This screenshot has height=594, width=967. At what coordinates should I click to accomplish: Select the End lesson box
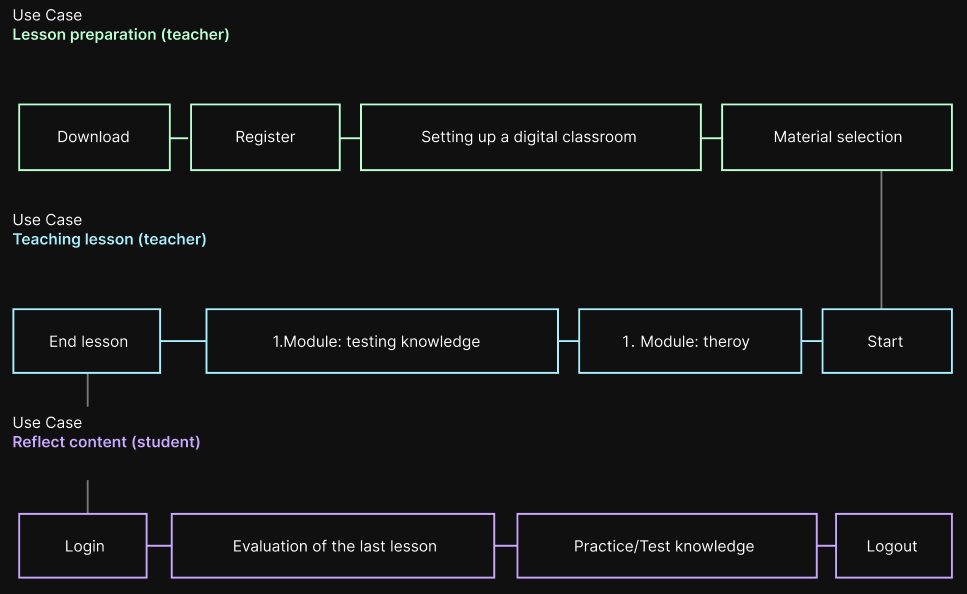tap(87, 341)
